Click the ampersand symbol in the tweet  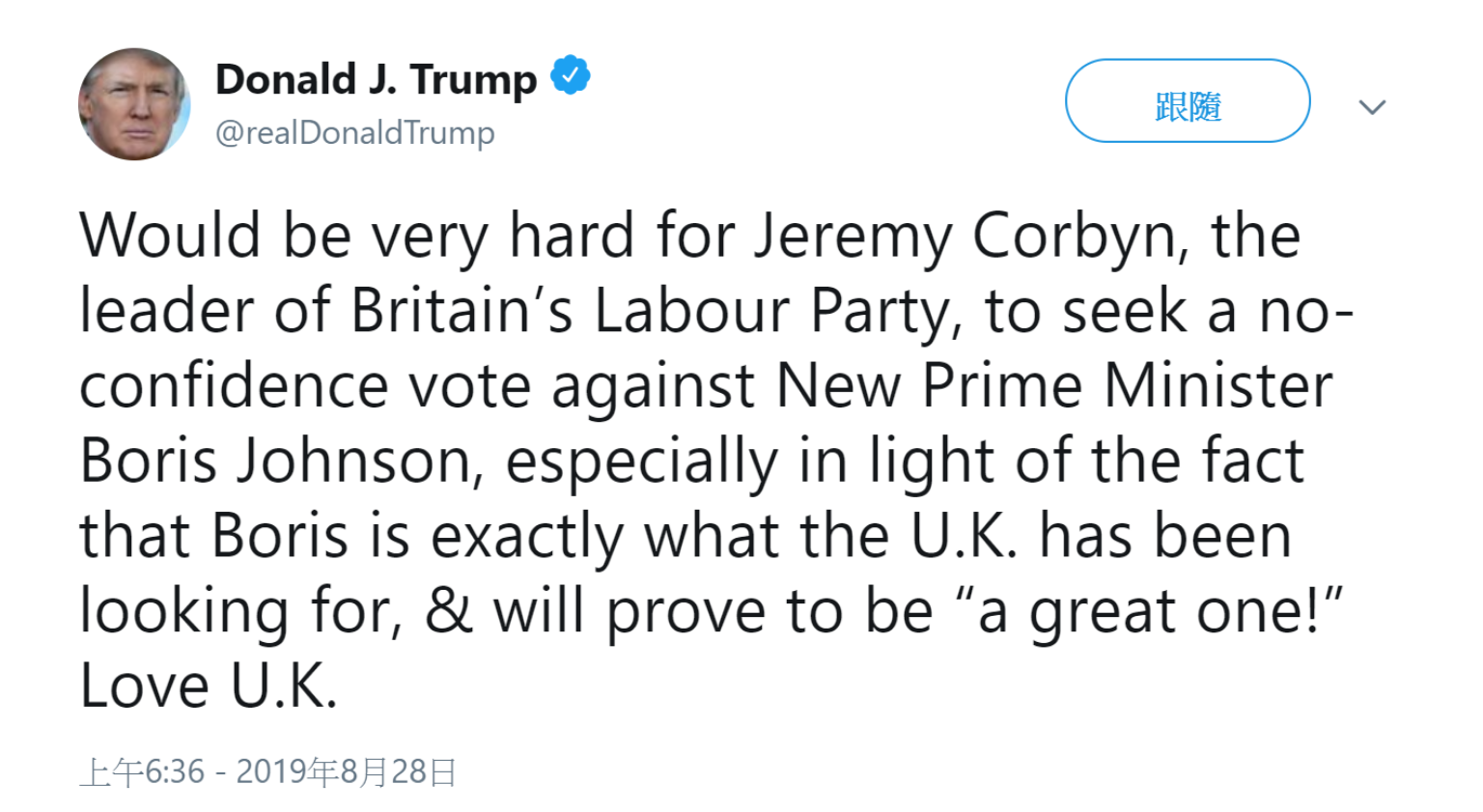coord(449,611)
